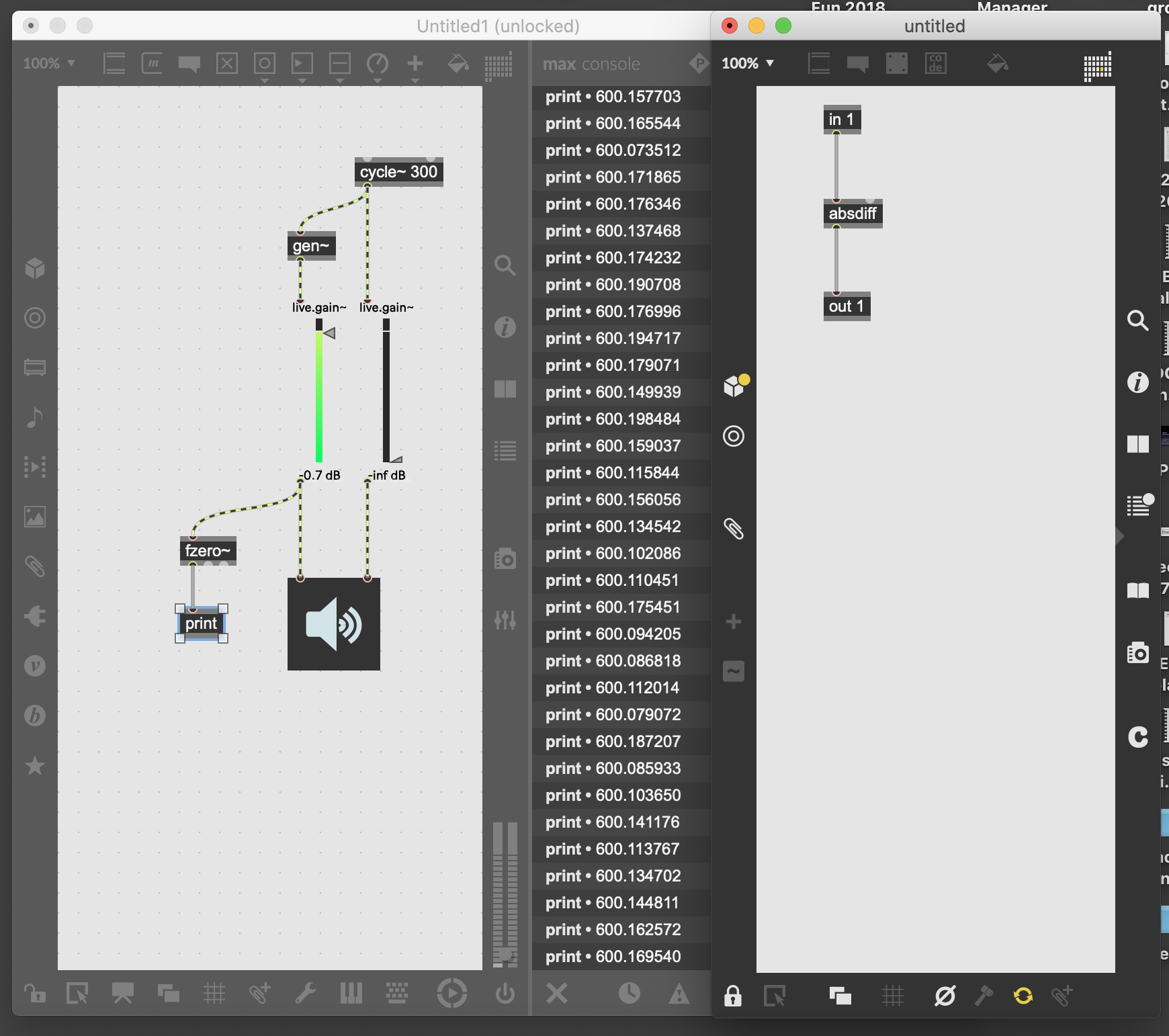Open the paperclip icon in the gen window
This screenshot has height=1036, width=1169.
[734, 529]
